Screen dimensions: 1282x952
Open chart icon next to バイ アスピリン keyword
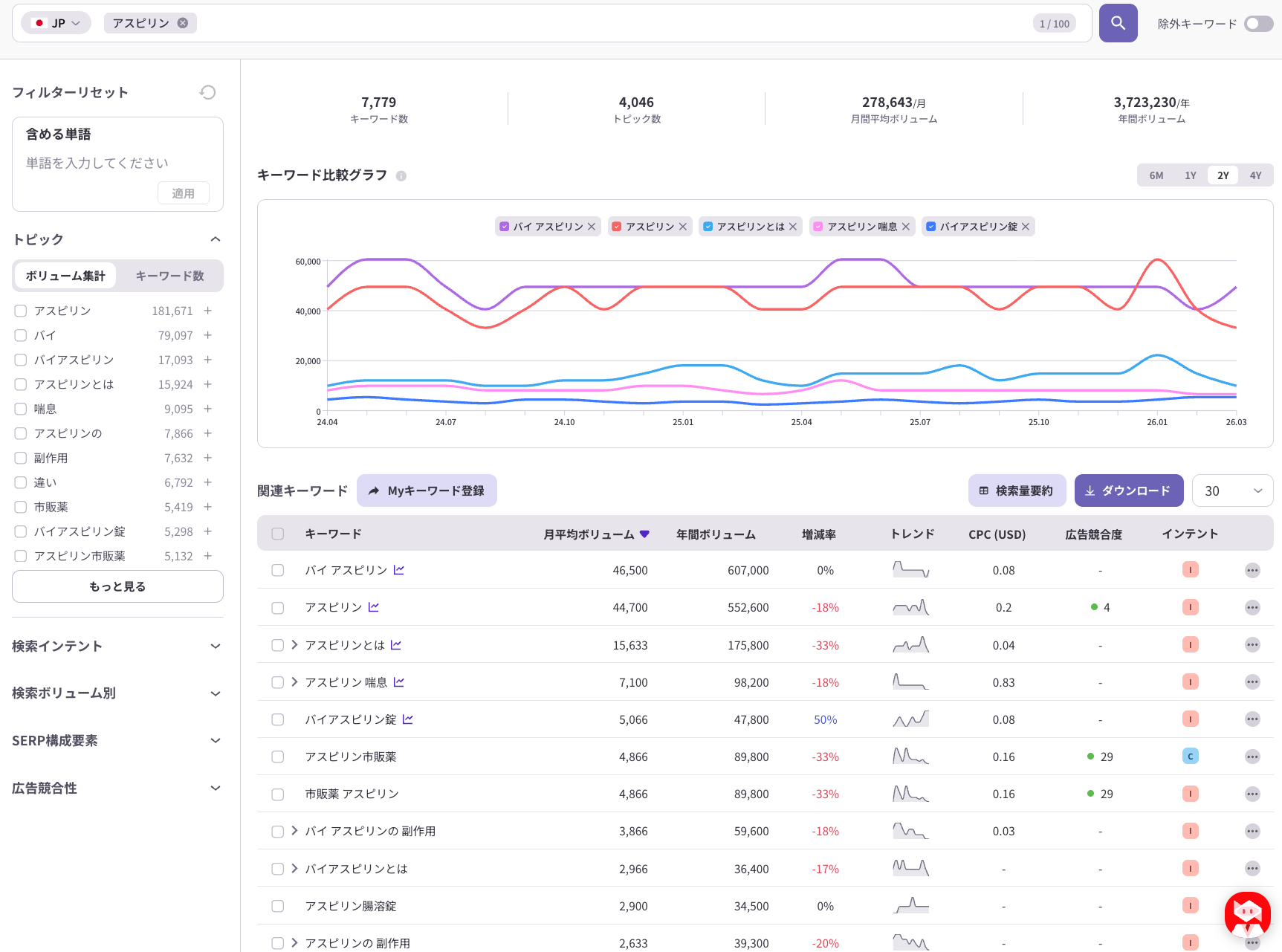tap(399, 570)
